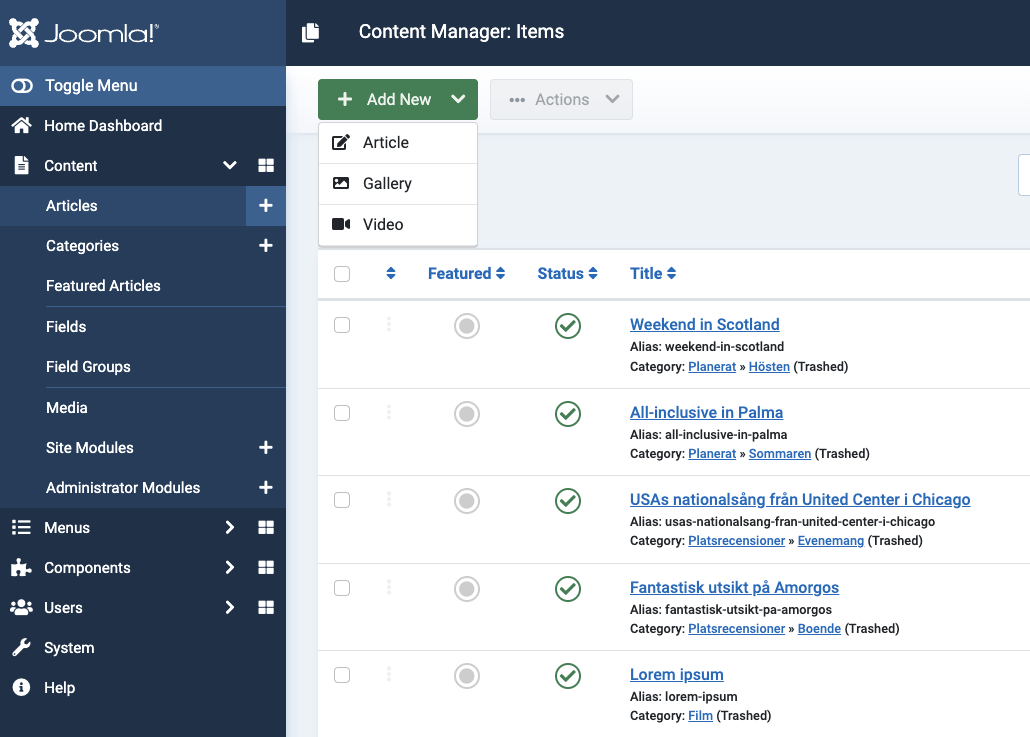Open the Platsrecensioner category link
This screenshot has height=737, width=1030.
[x=736, y=541]
